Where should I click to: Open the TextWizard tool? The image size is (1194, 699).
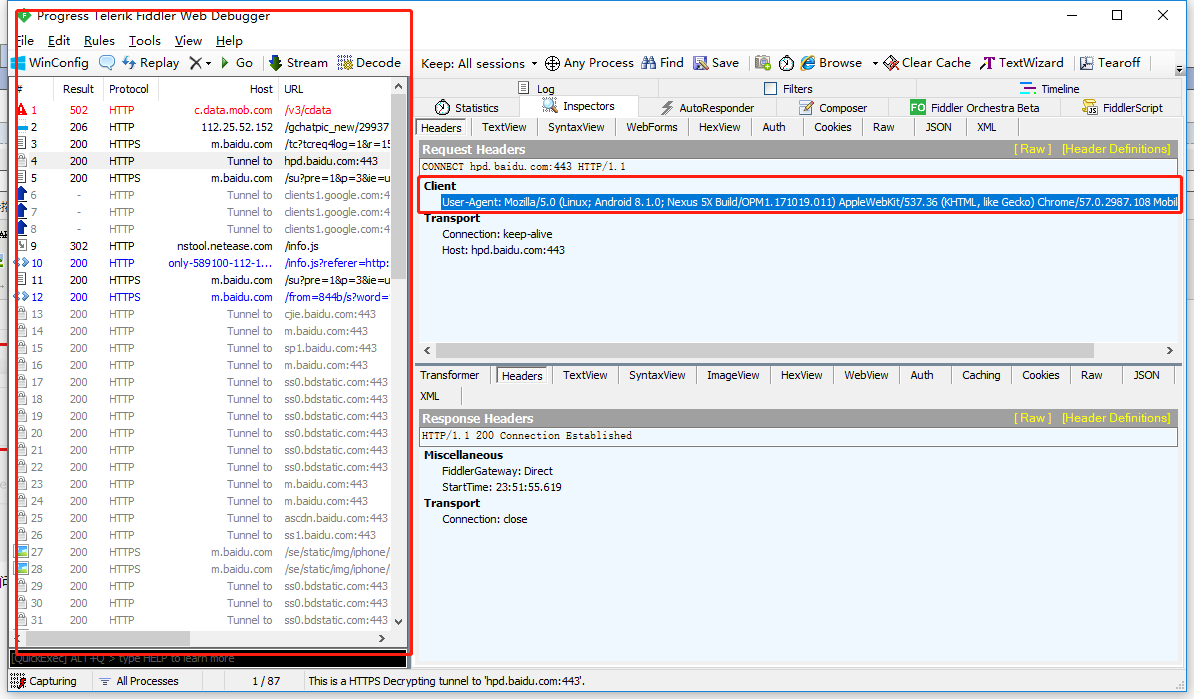click(x=1021, y=63)
